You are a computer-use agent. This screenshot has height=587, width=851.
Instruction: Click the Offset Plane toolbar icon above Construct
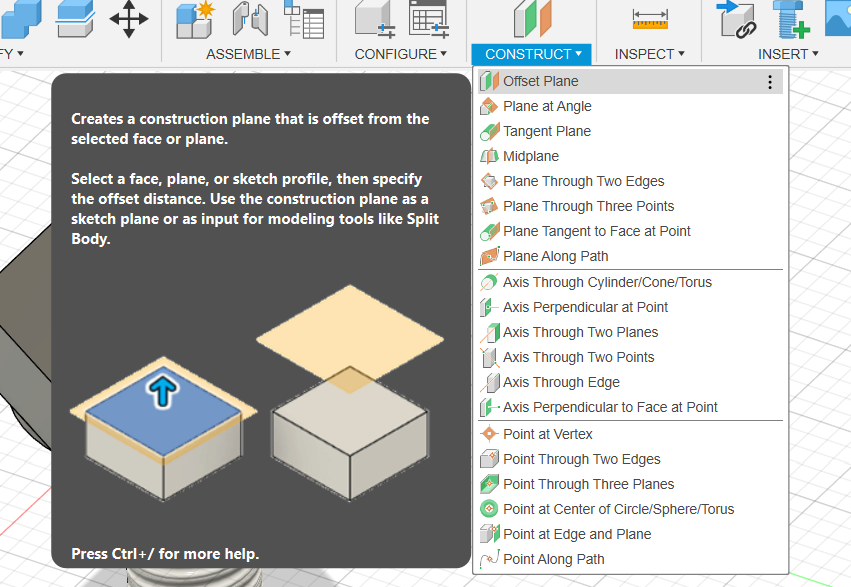[532, 18]
